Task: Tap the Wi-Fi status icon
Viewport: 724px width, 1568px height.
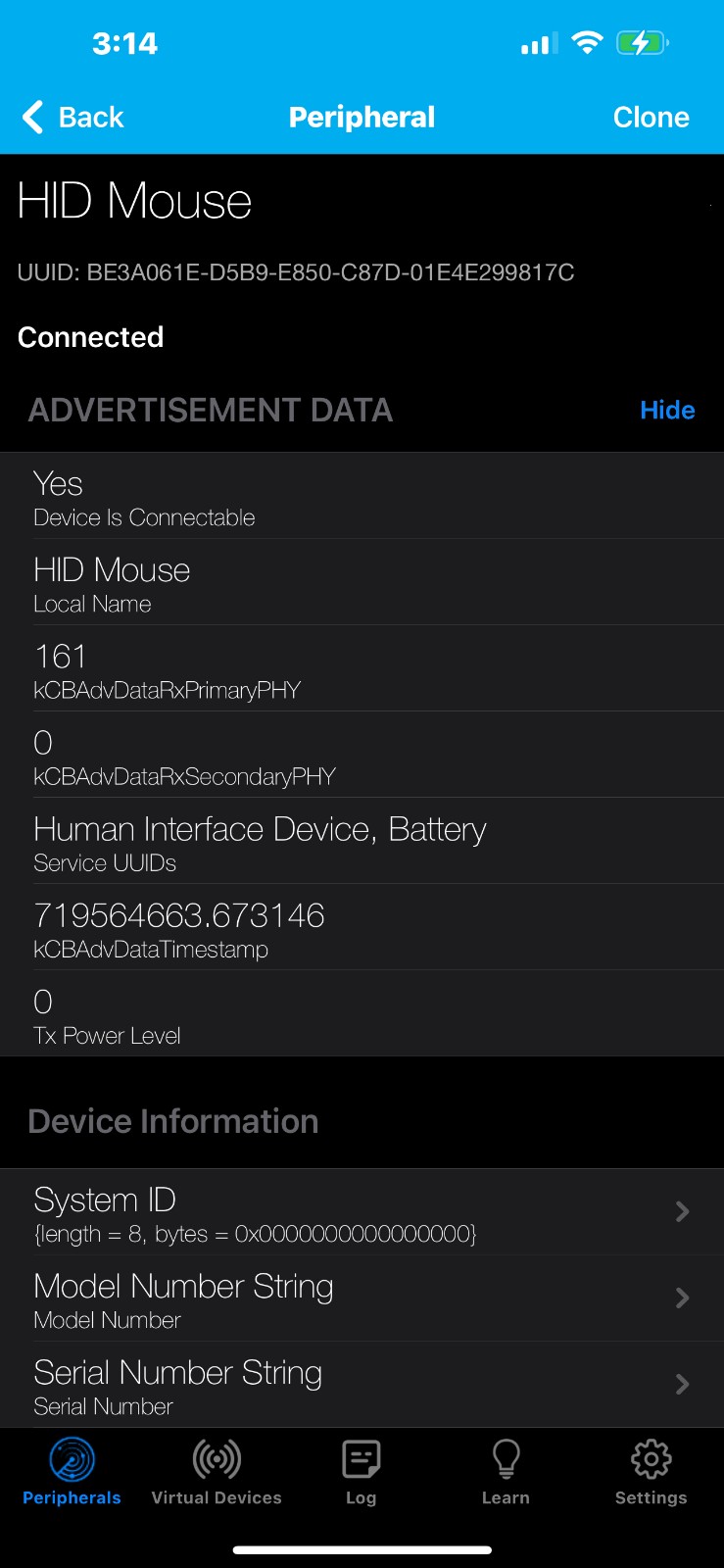Action: [588, 42]
